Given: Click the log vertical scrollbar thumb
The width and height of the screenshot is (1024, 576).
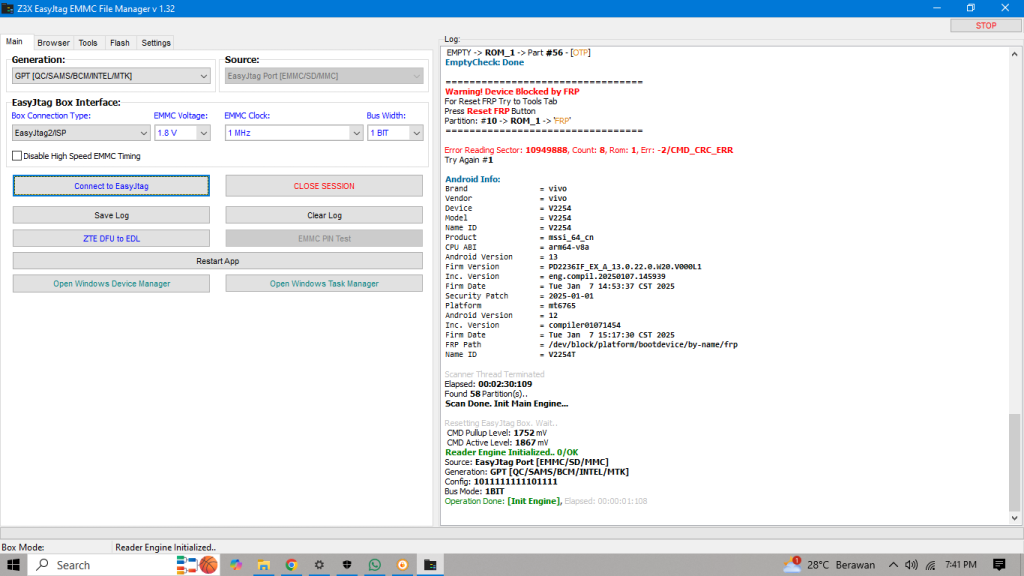Looking at the screenshot, I should pos(1014,462).
